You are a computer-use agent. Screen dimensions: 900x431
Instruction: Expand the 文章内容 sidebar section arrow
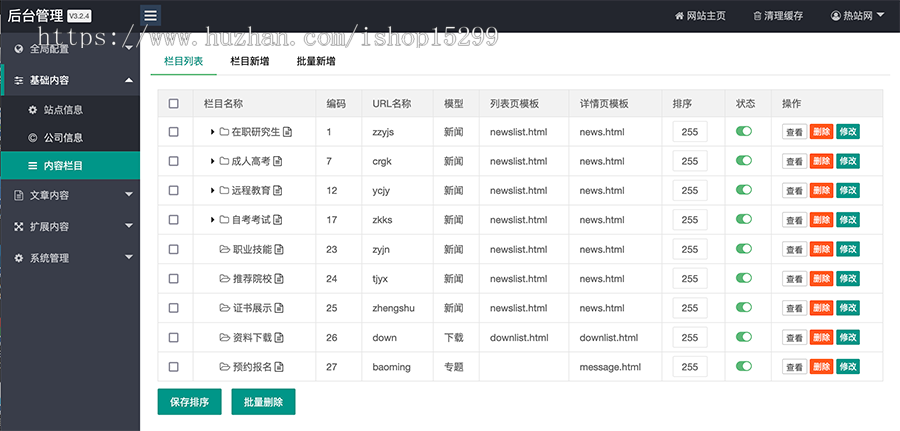point(129,195)
